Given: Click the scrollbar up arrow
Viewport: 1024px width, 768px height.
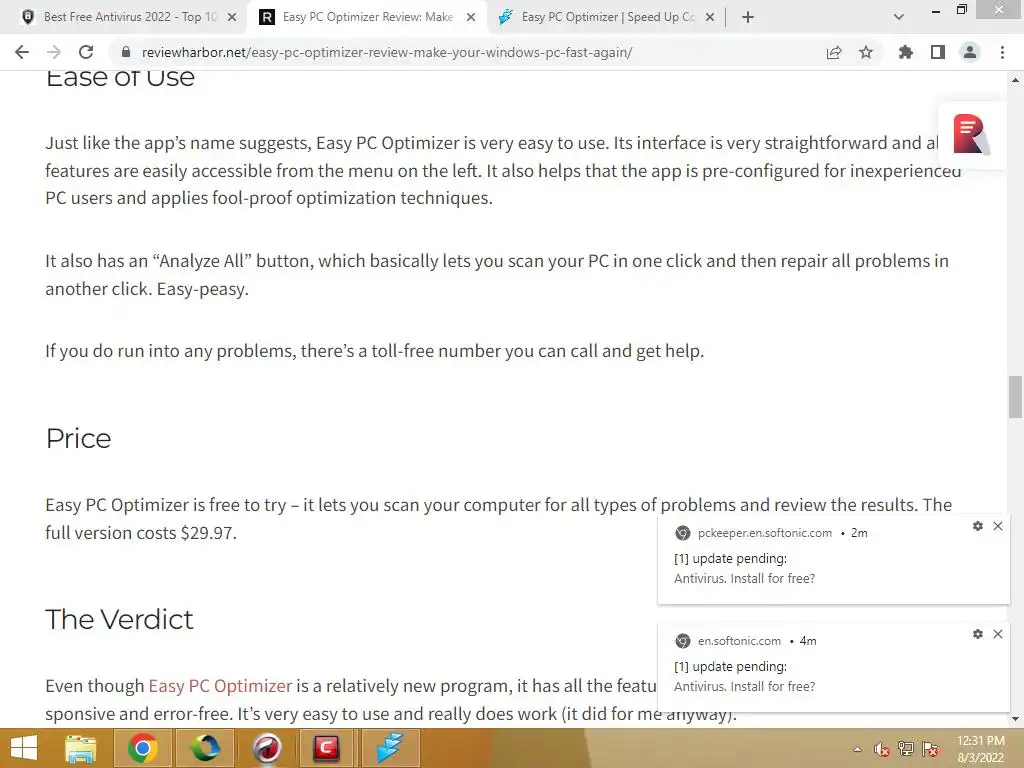Looking at the screenshot, I should tap(1015, 80).
